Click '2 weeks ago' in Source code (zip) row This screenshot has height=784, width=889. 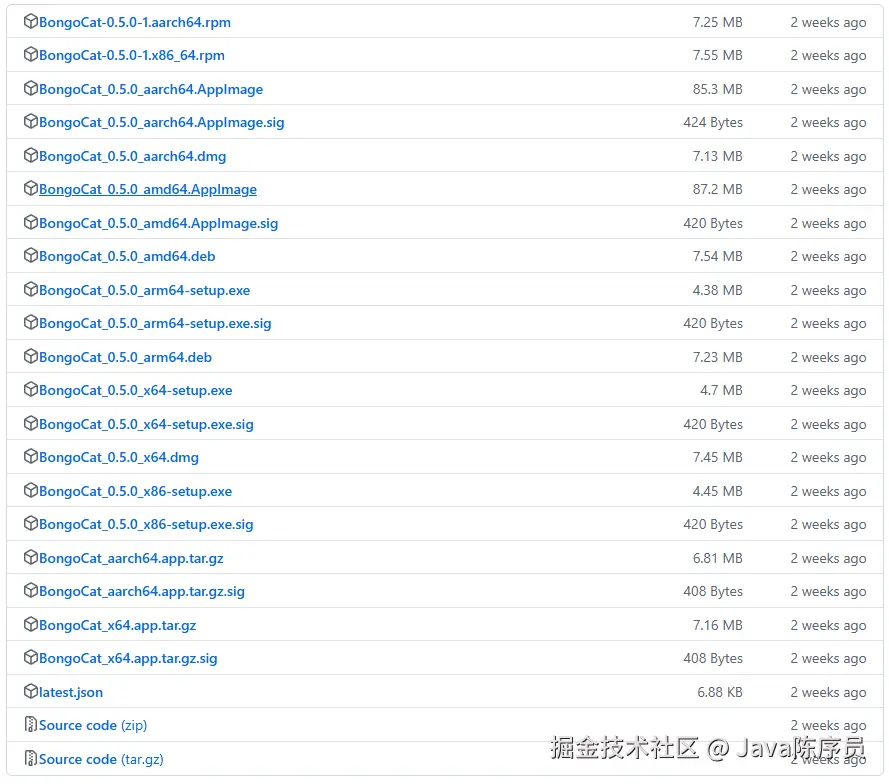point(828,726)
